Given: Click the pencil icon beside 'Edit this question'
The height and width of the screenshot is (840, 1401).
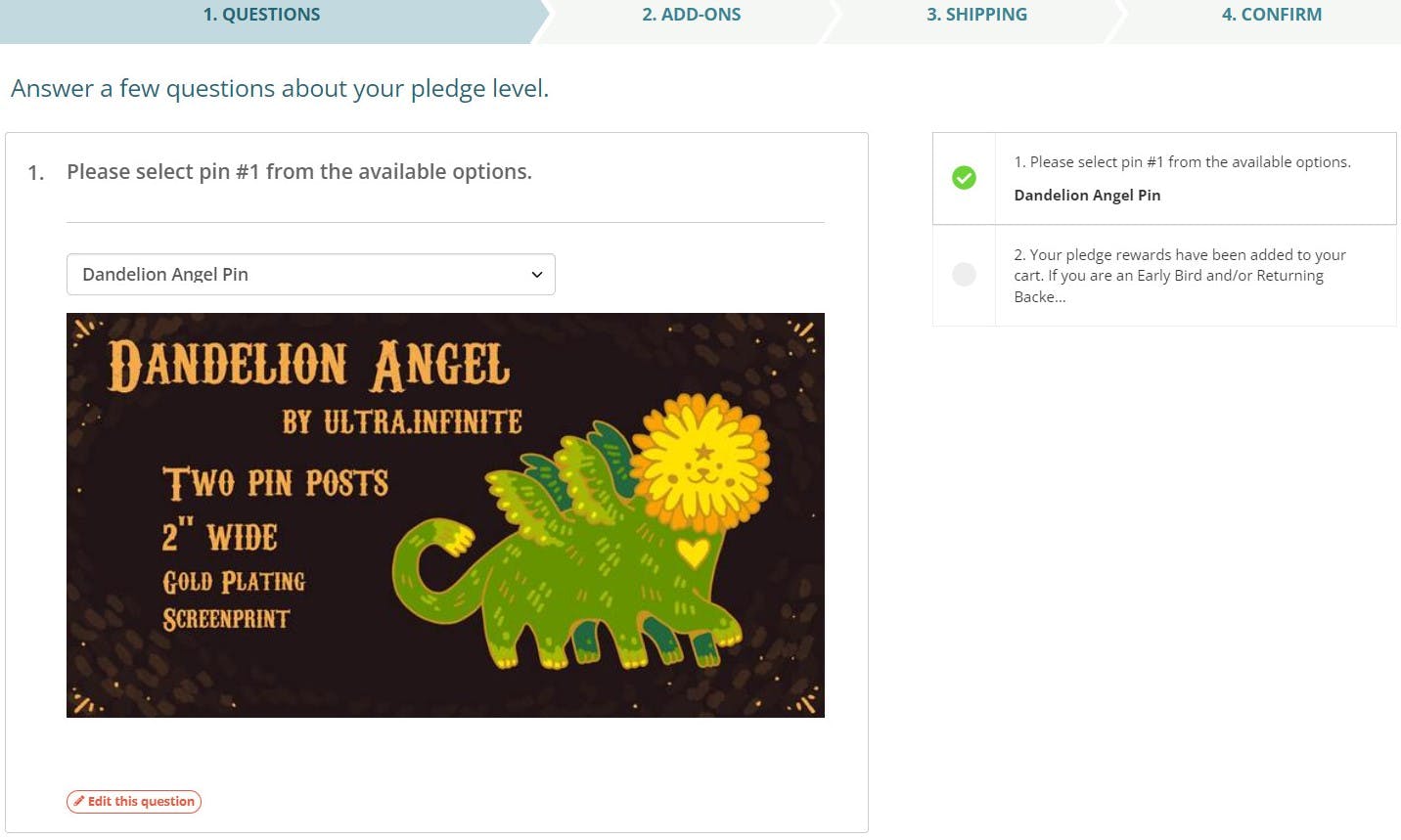Looking at the screenshot, I should click(79, 802).
